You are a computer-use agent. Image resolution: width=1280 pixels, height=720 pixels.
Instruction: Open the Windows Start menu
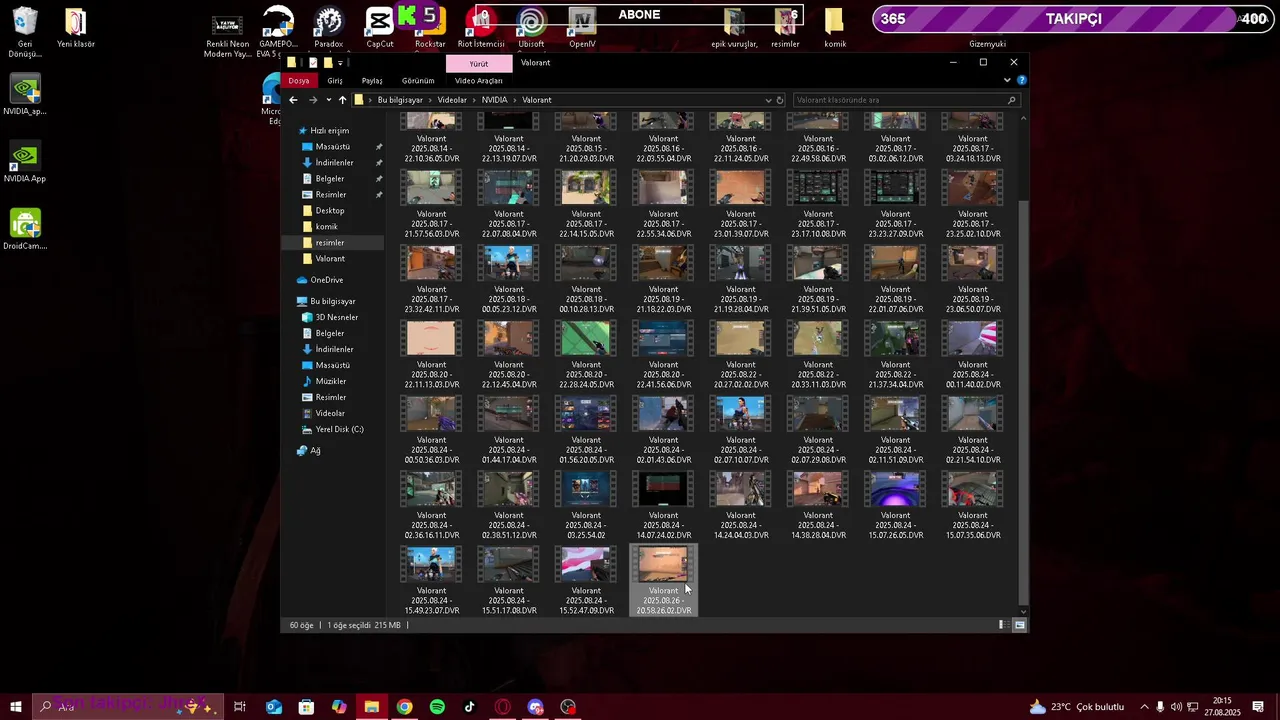[15, 707]
